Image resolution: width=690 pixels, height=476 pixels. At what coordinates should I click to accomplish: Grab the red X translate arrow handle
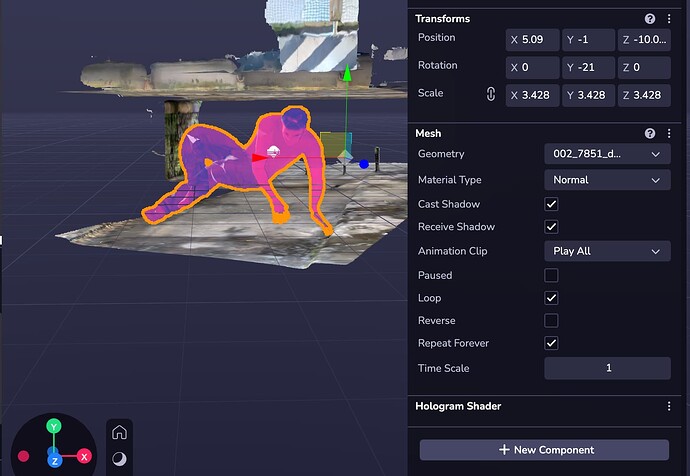coord(260,157)
